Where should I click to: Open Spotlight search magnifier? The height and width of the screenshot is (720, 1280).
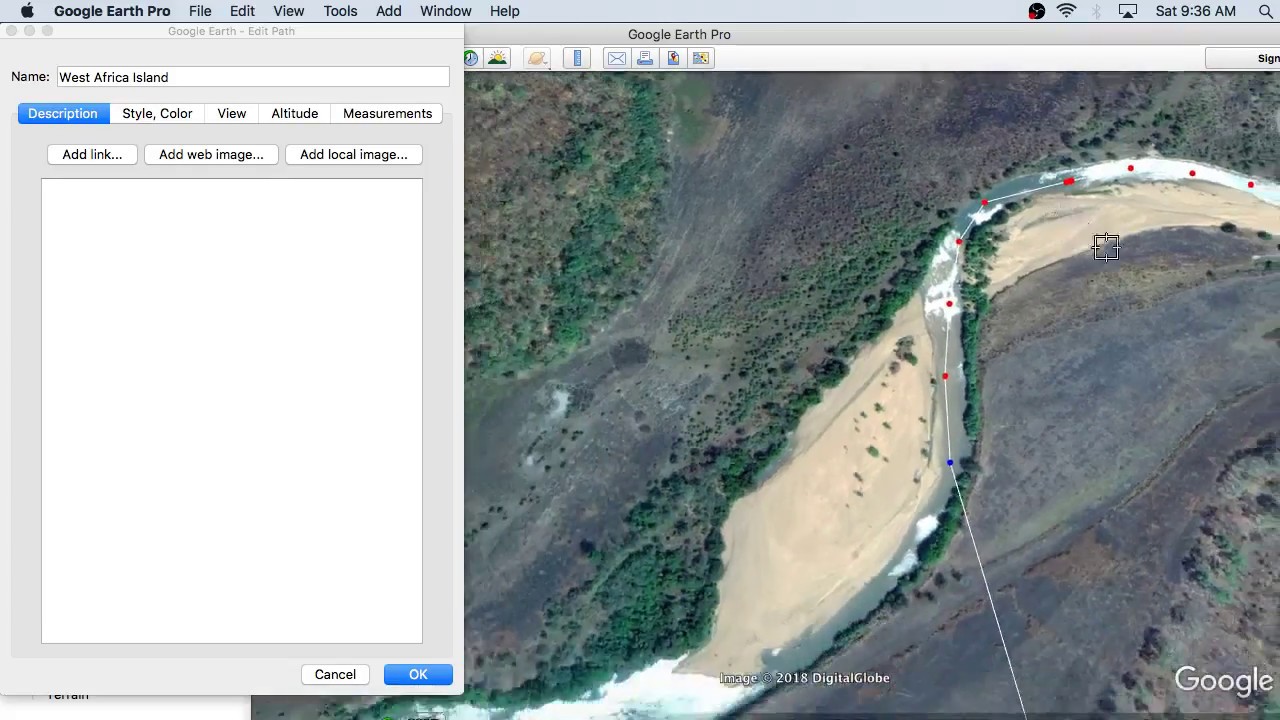pos(1265,11)
